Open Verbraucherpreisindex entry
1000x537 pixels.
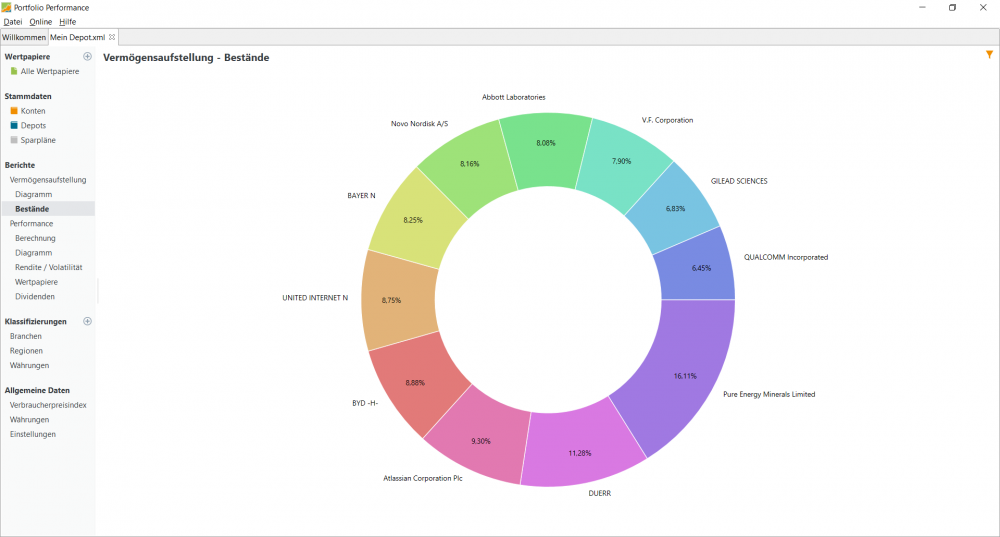tap(48, 405)
